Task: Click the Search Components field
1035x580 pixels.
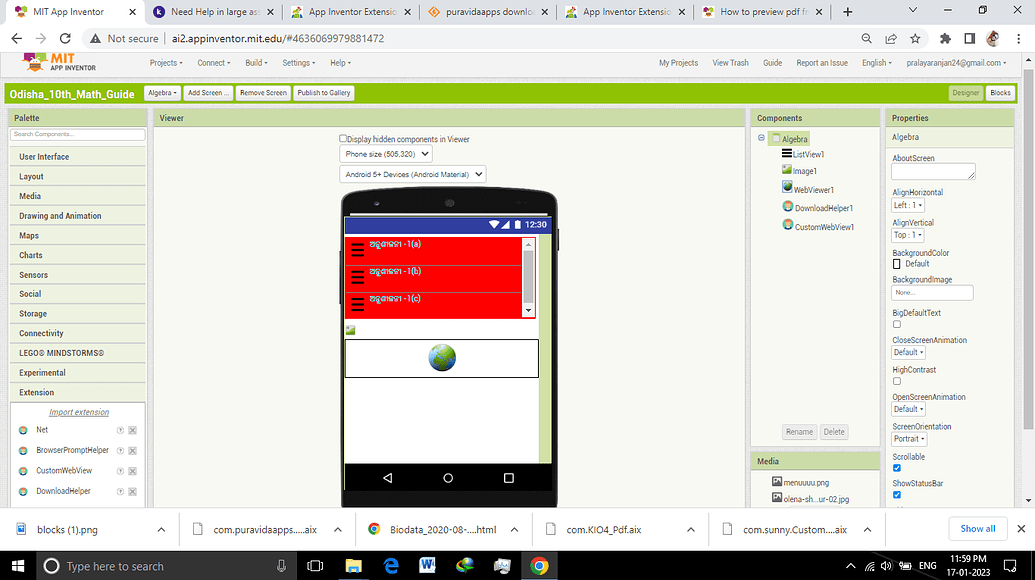Action: 77,134
